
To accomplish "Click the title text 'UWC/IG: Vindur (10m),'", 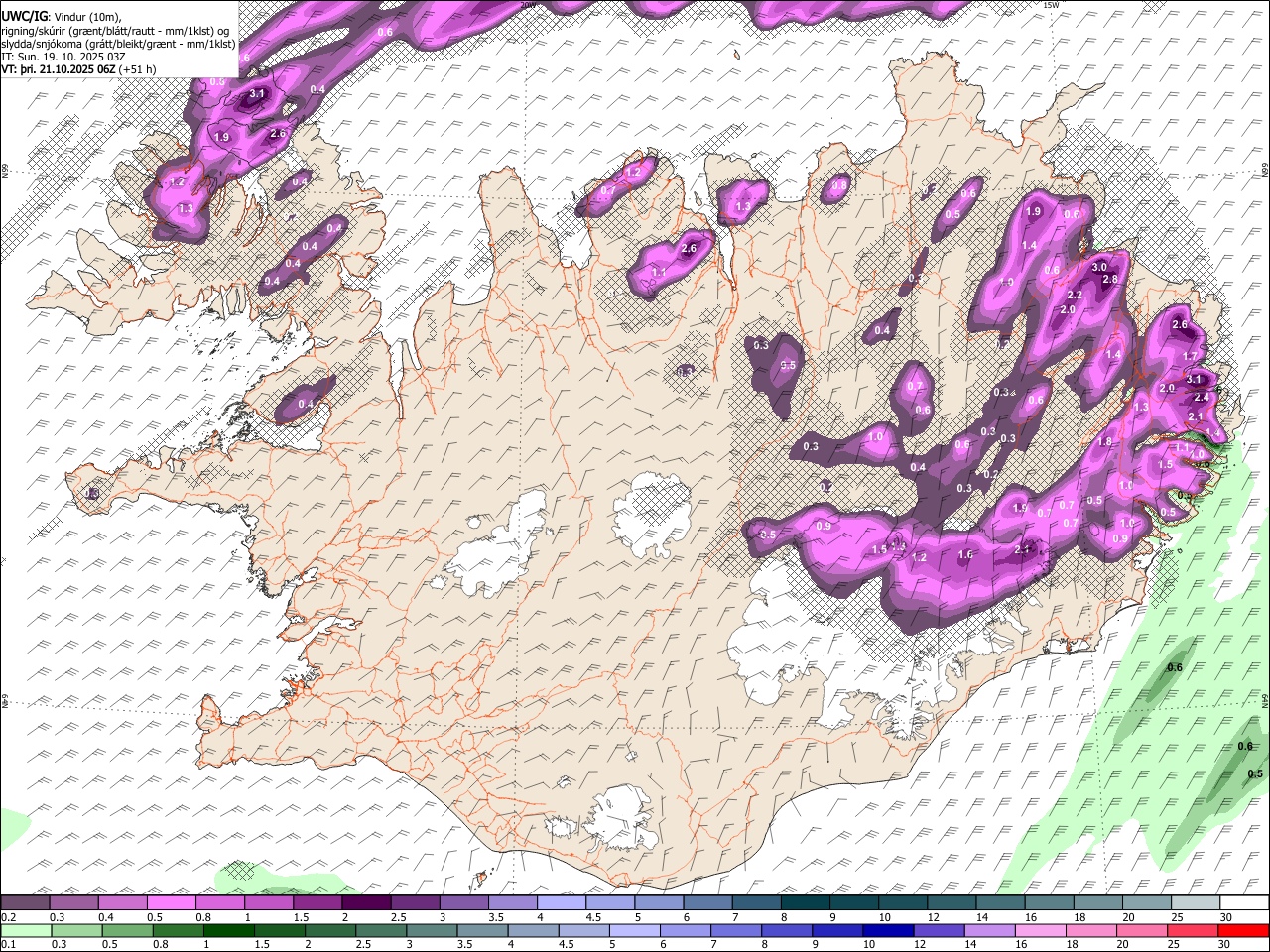I will click(x=62, y=16).
